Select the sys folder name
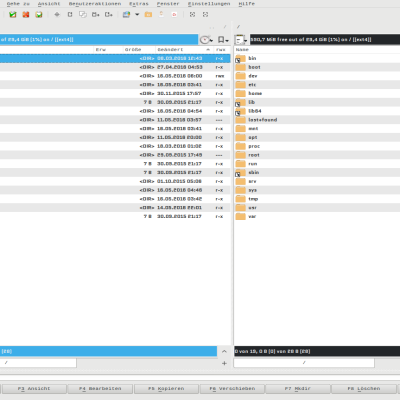The width and height of the screenshot is (400, 400). tap(252, 190)
